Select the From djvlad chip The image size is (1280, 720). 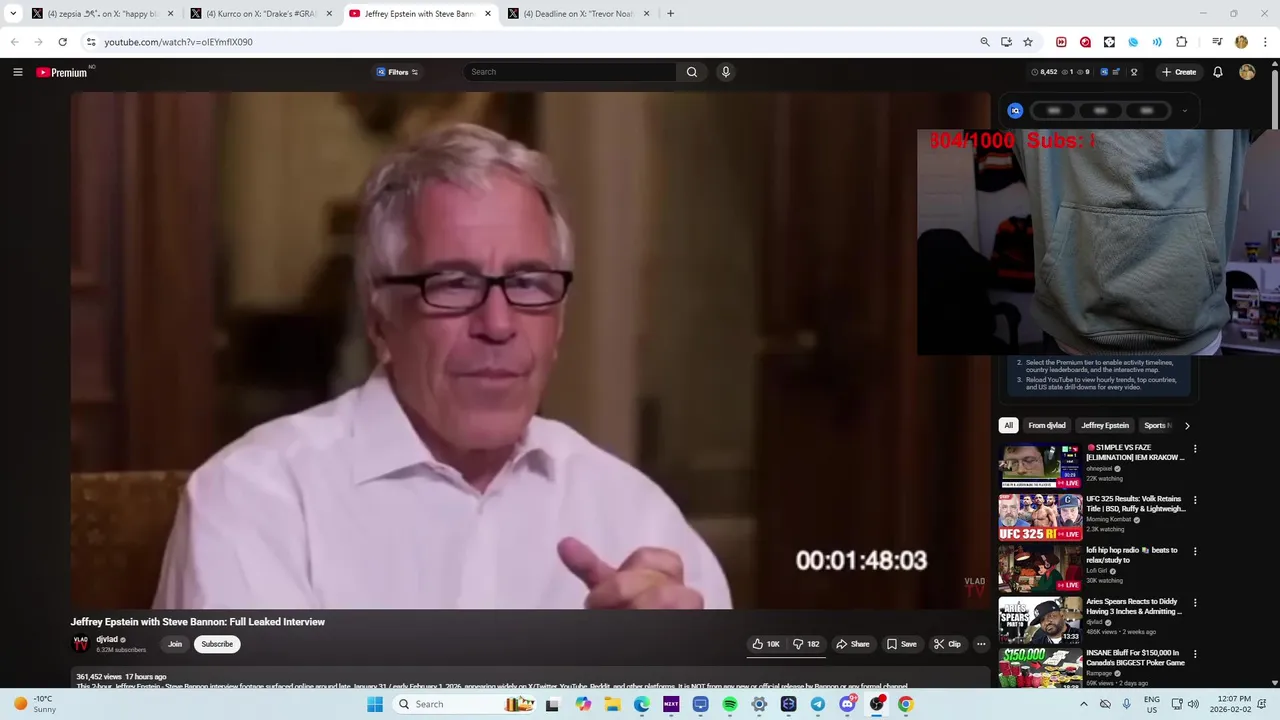(1047, 425)
